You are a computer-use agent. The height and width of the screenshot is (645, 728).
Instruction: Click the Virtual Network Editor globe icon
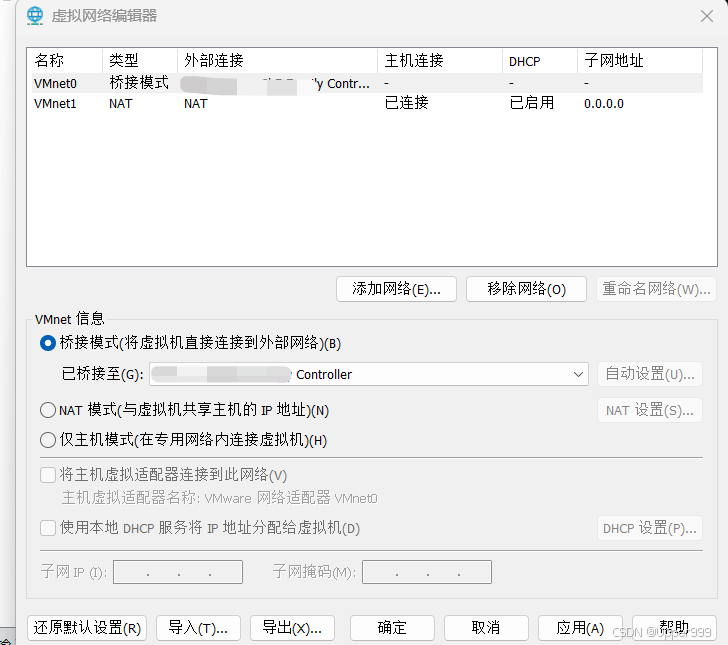tap(35, 16)
